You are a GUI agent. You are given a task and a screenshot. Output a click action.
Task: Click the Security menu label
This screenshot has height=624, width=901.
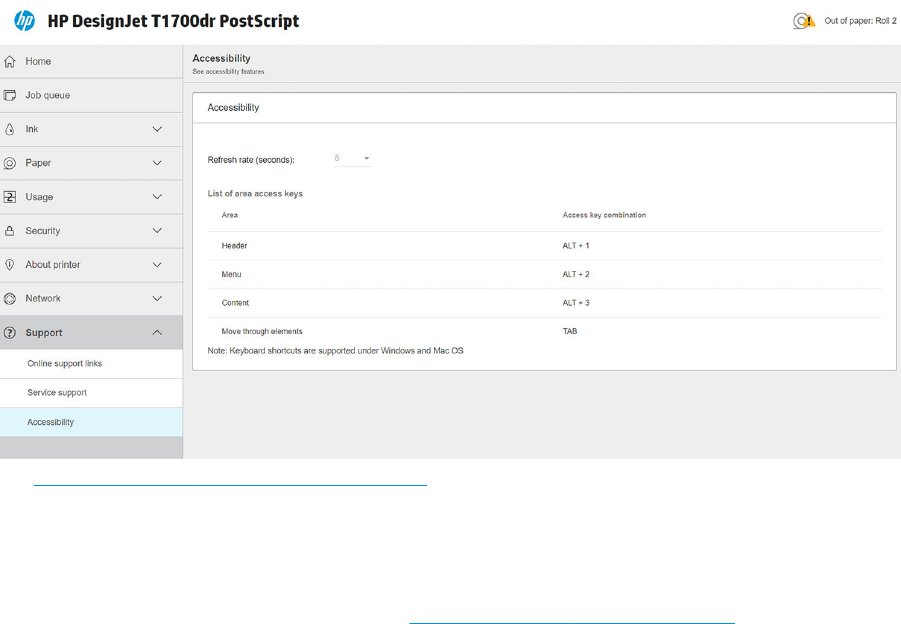point(43,231)
